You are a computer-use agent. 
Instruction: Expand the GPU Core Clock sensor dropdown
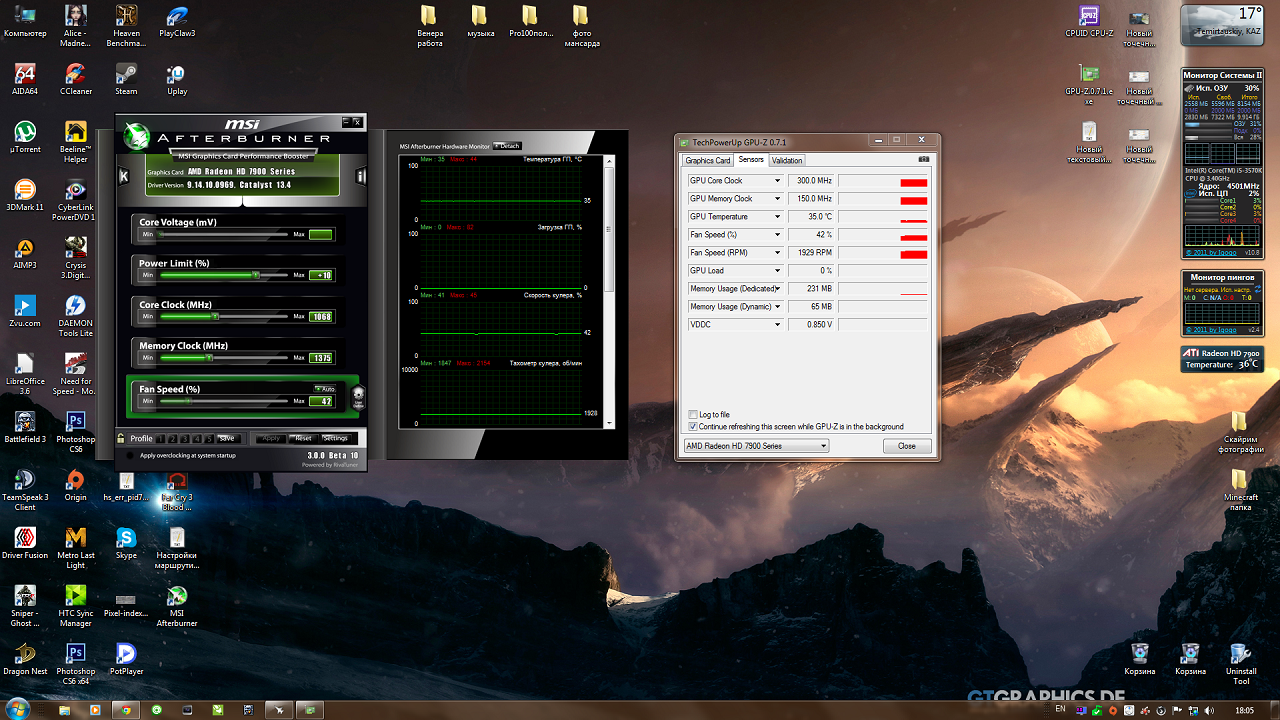click(x=777, y=181)
